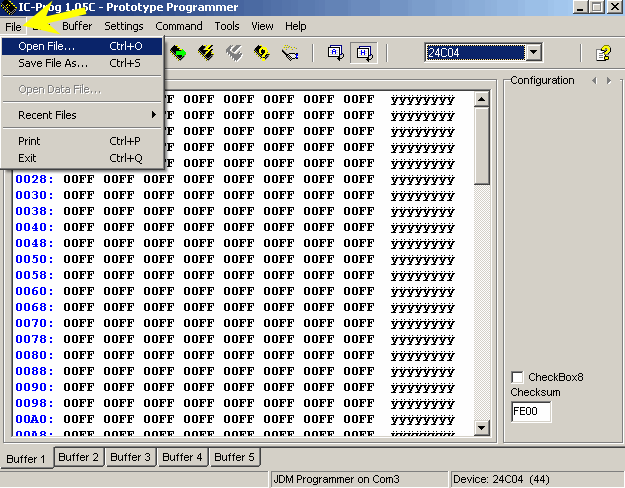This screenshot has width=625, height=488.
Task: Click the address label 0070:
Action: point(34,323)
